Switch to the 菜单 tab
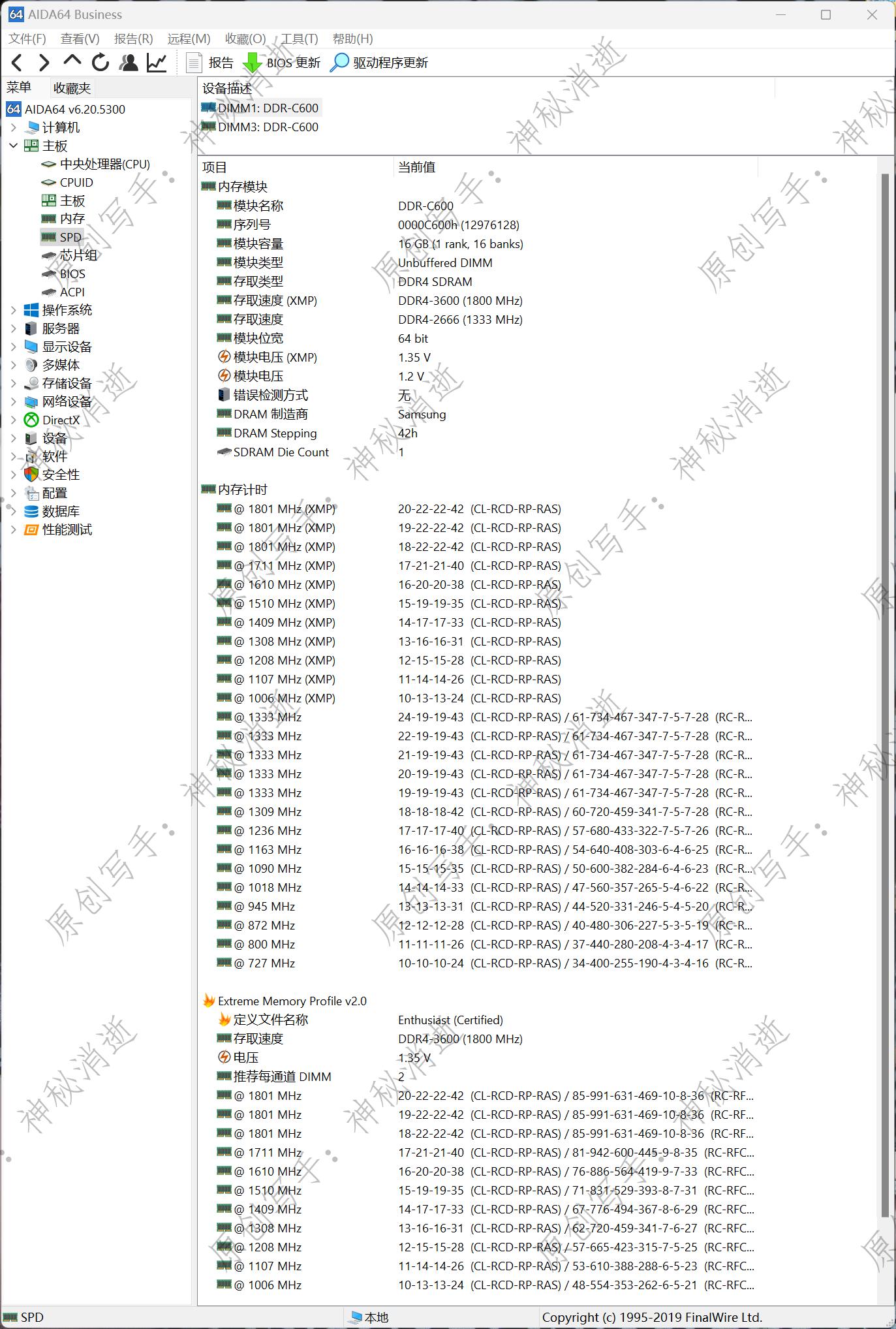 (19, 87)
